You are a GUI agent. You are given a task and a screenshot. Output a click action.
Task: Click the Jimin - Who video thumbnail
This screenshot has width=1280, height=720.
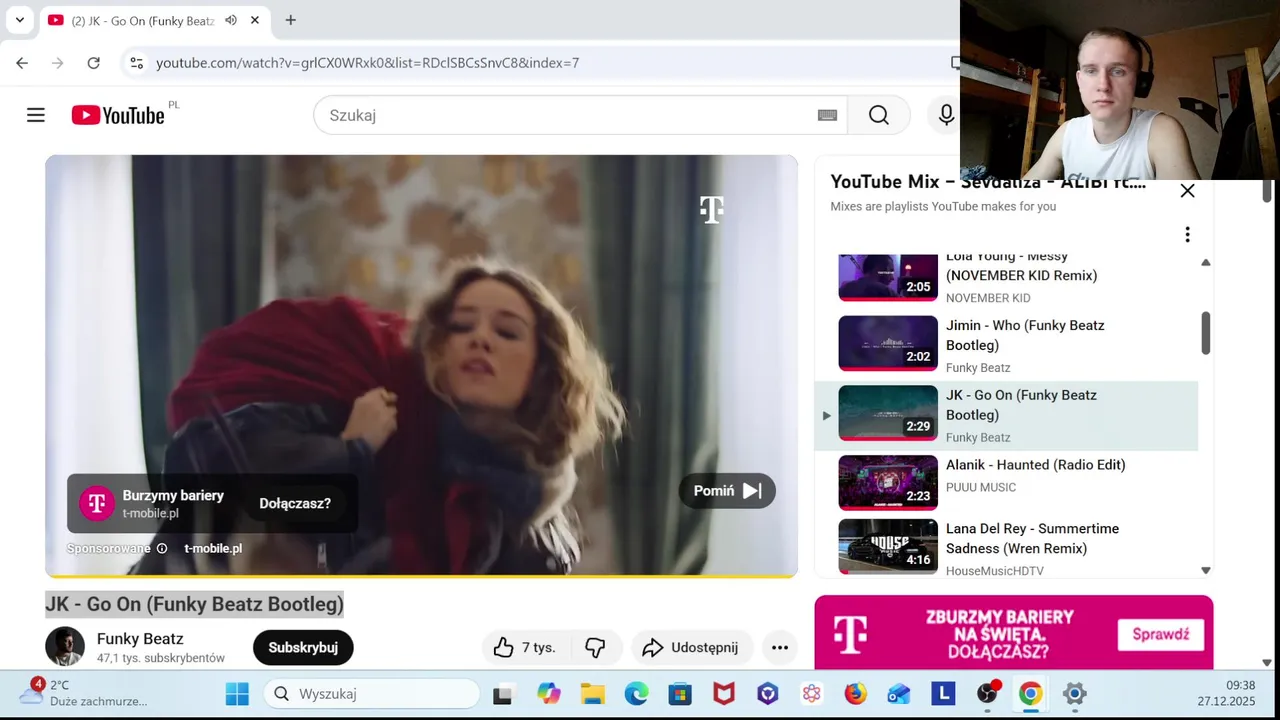coord(888,343)
